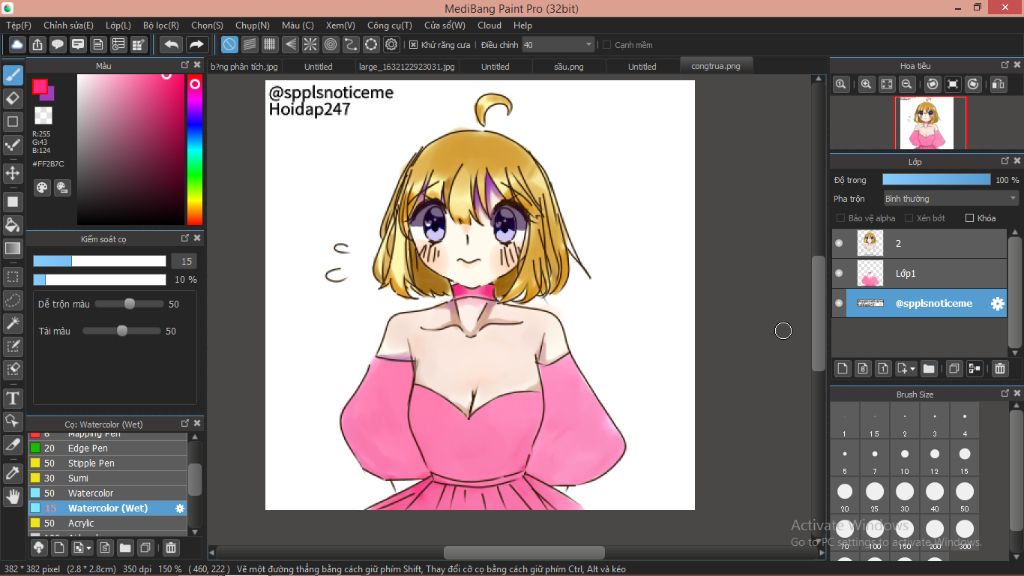Image resolution: width=1024 pixels, height=576 pixels.
Task: Select the Lasso tool
Action: click(x=13, y=300)
